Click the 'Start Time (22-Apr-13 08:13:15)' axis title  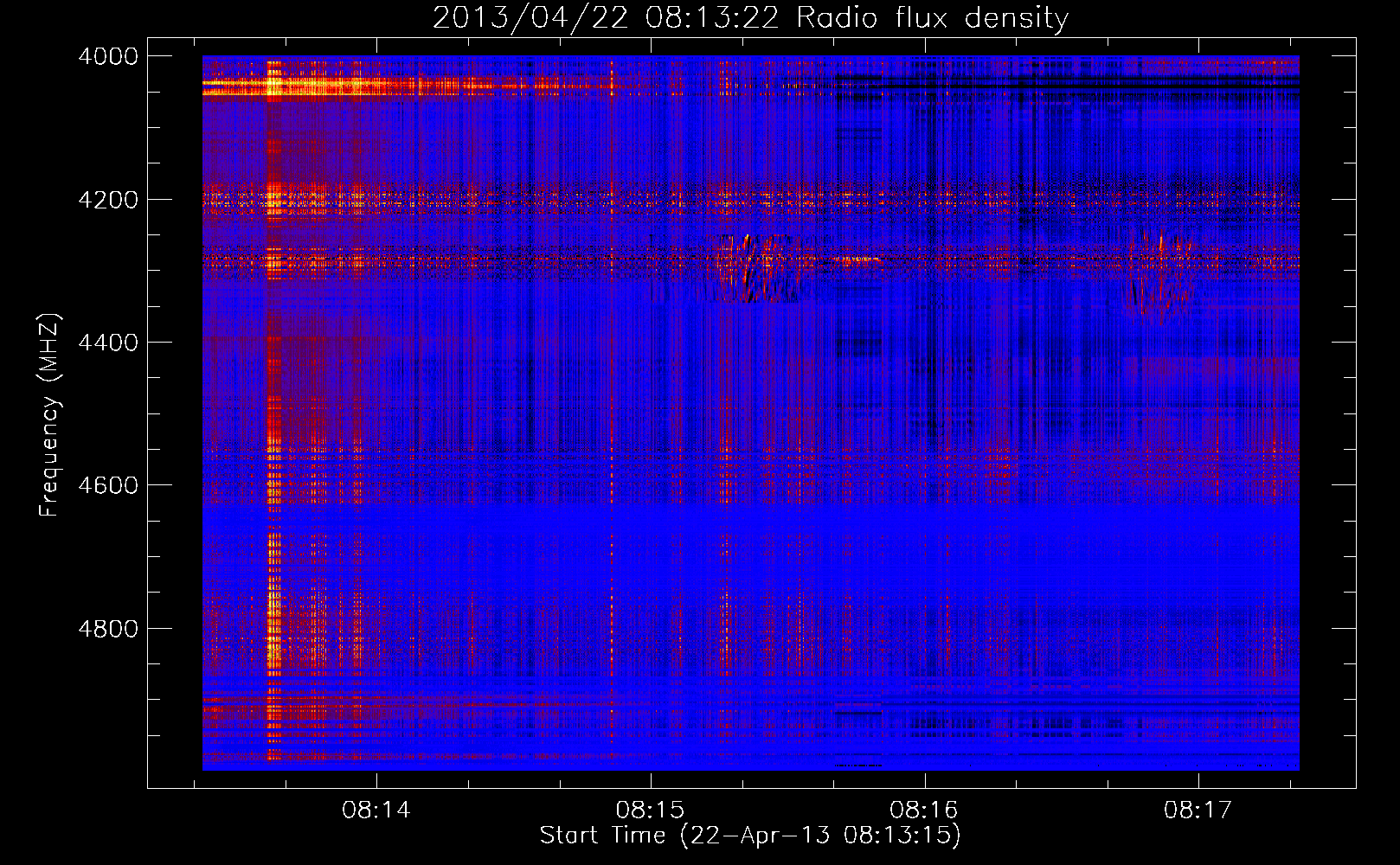[750, 836]
